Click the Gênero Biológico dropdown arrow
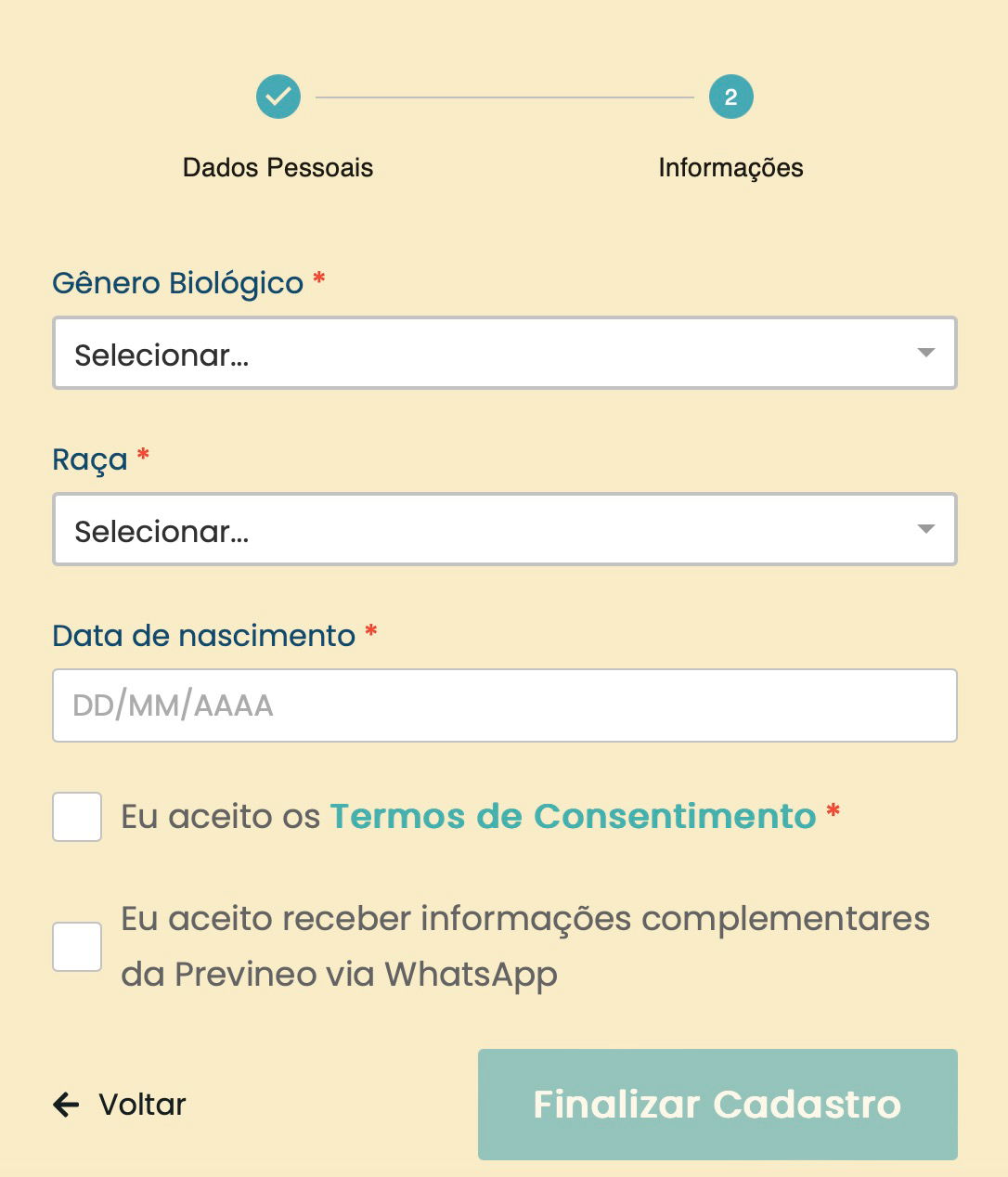Viewport: 1008px width, 1177px height. 925,353
